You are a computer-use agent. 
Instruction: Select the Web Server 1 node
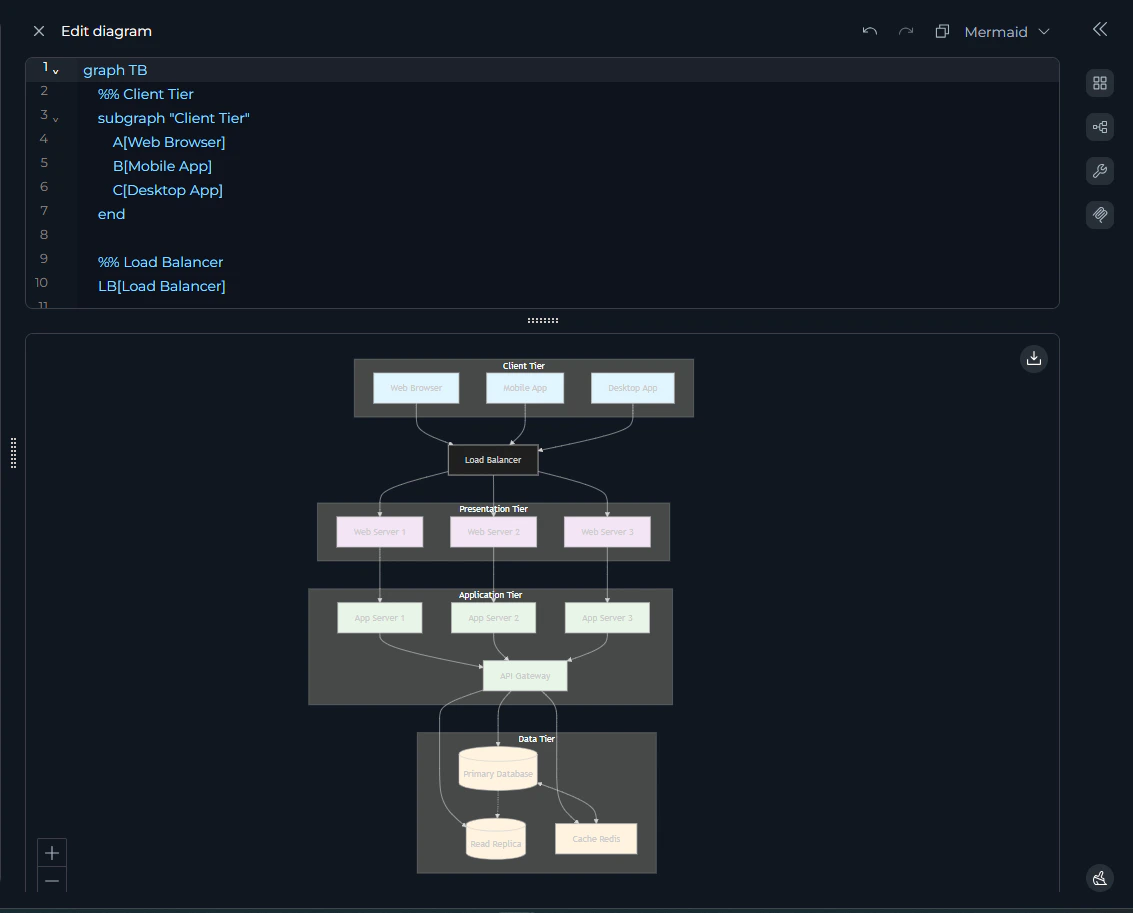click(379, 532)
